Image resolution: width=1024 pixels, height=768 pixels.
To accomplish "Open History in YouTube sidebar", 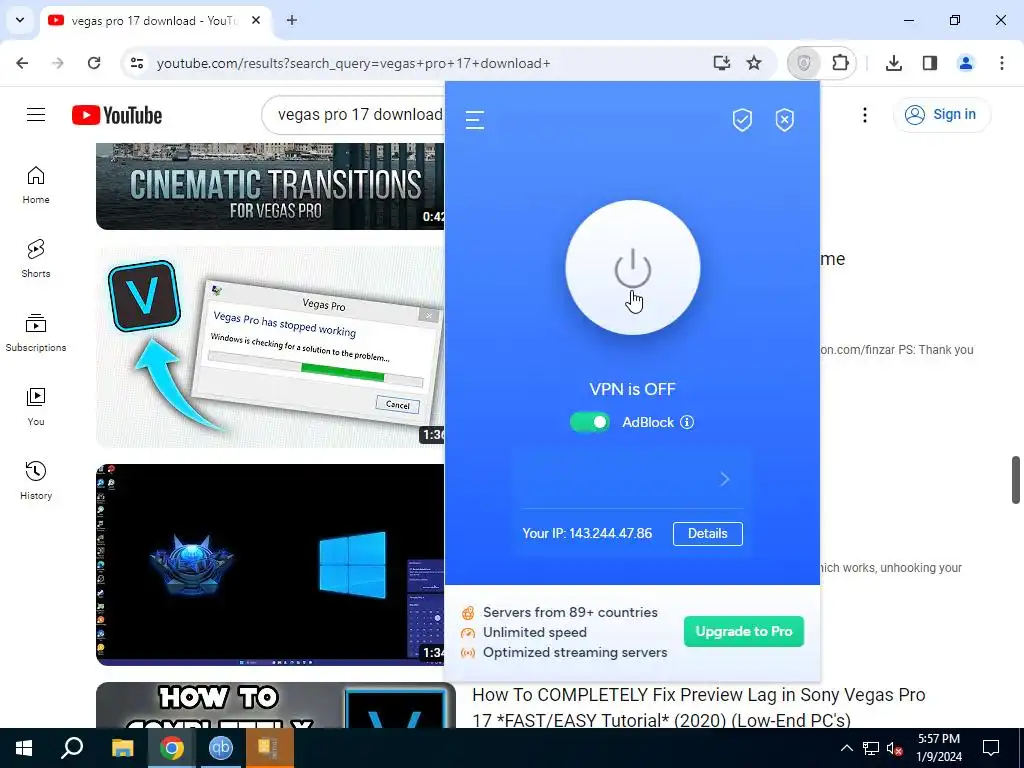I will [x=36, y=481].
